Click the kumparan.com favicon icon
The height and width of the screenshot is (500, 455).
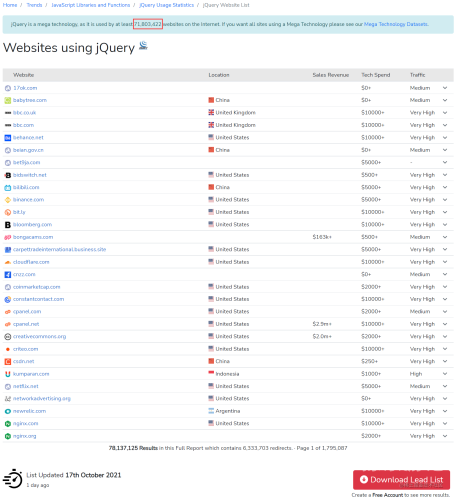(8, 374)
